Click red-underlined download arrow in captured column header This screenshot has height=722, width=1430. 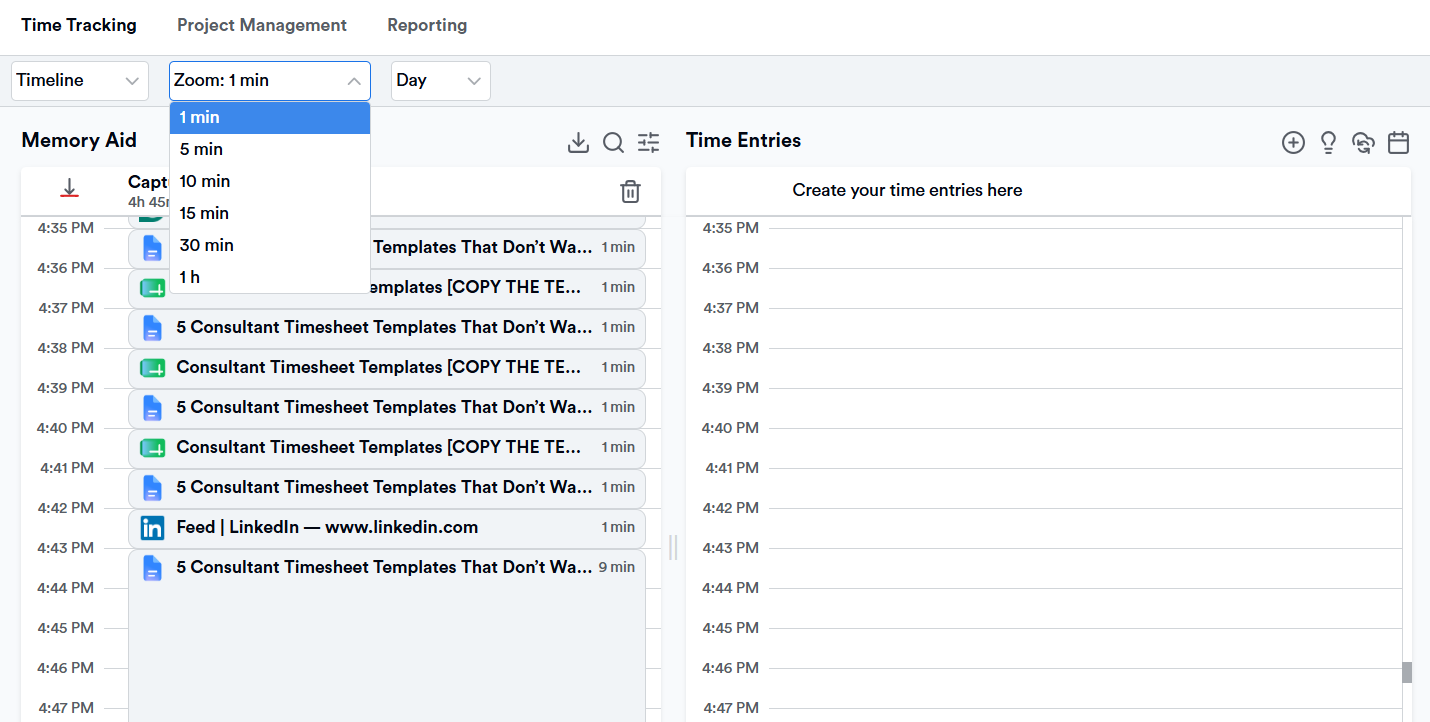tap(69, 188)
